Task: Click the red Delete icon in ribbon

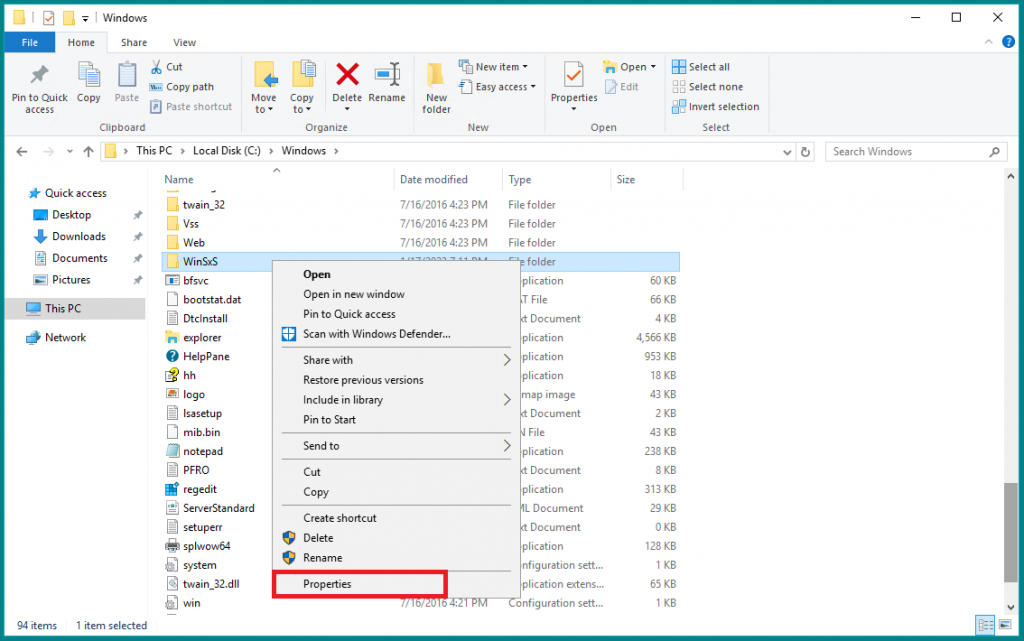Action: (x=347, y=74)
